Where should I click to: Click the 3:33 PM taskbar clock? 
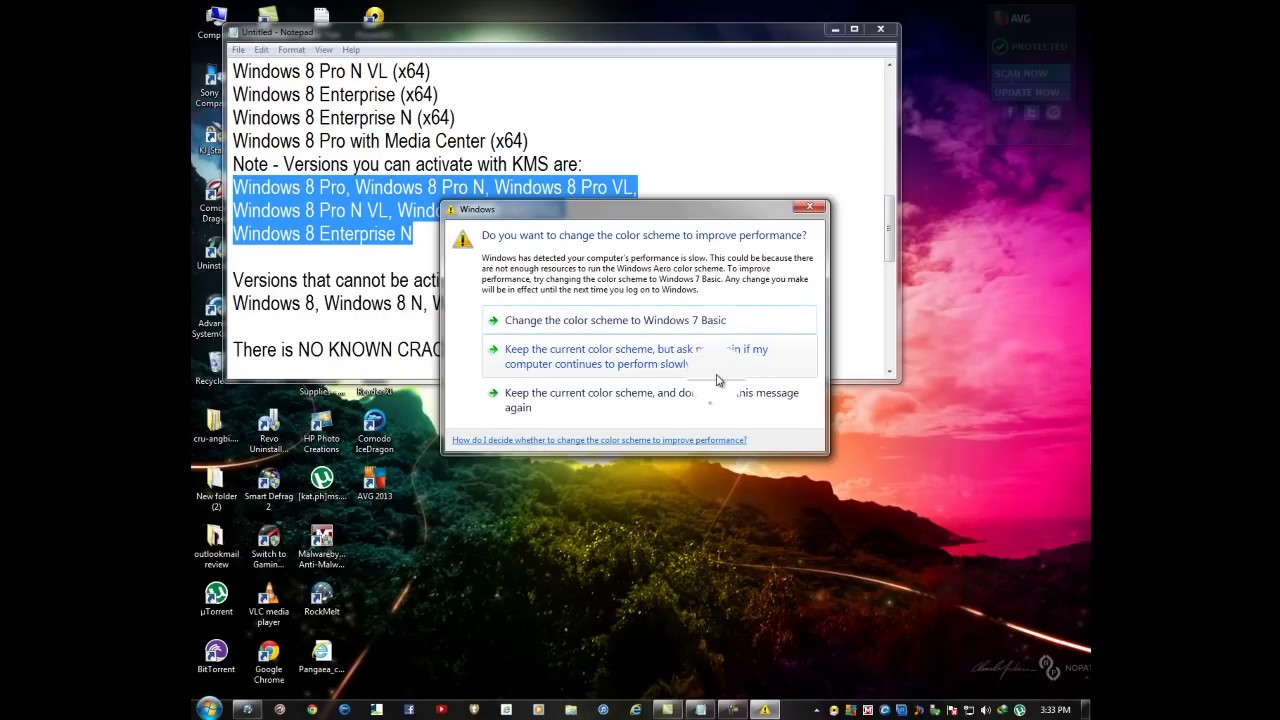(1055, 710)
